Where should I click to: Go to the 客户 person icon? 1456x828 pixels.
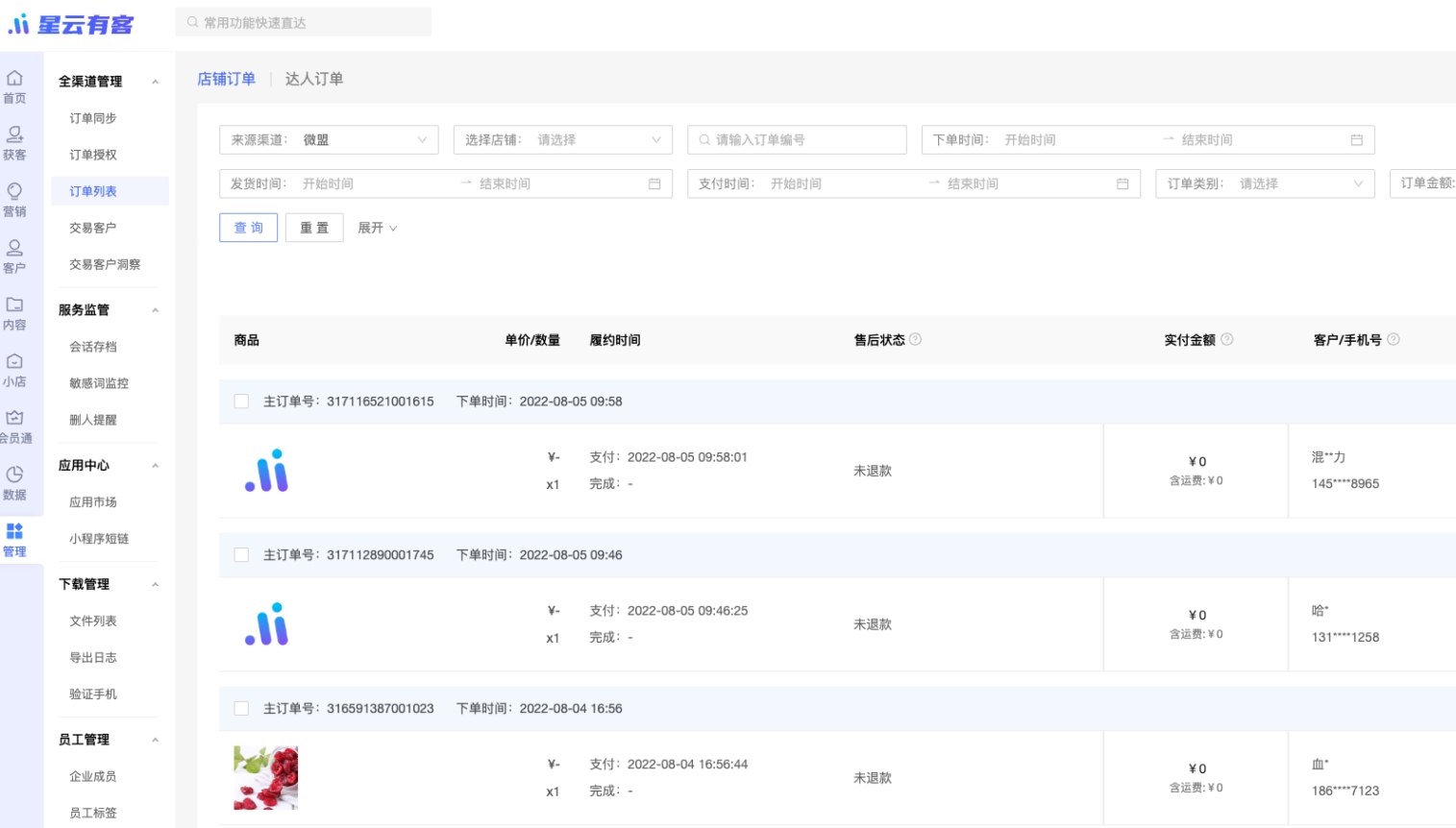[x=14, y=249]
